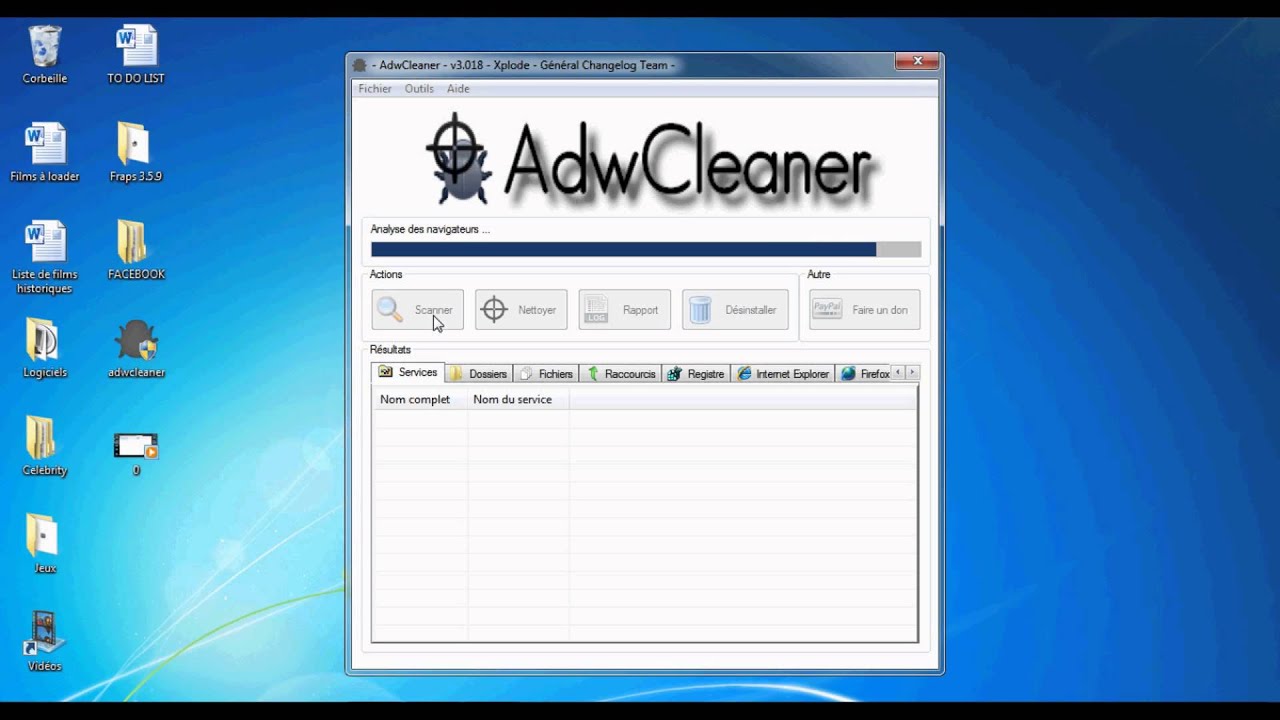This screenshot has height=720, width=1280.
Task: Click the Scanner button
Action: pyautogui.click(x=418, y=310)
